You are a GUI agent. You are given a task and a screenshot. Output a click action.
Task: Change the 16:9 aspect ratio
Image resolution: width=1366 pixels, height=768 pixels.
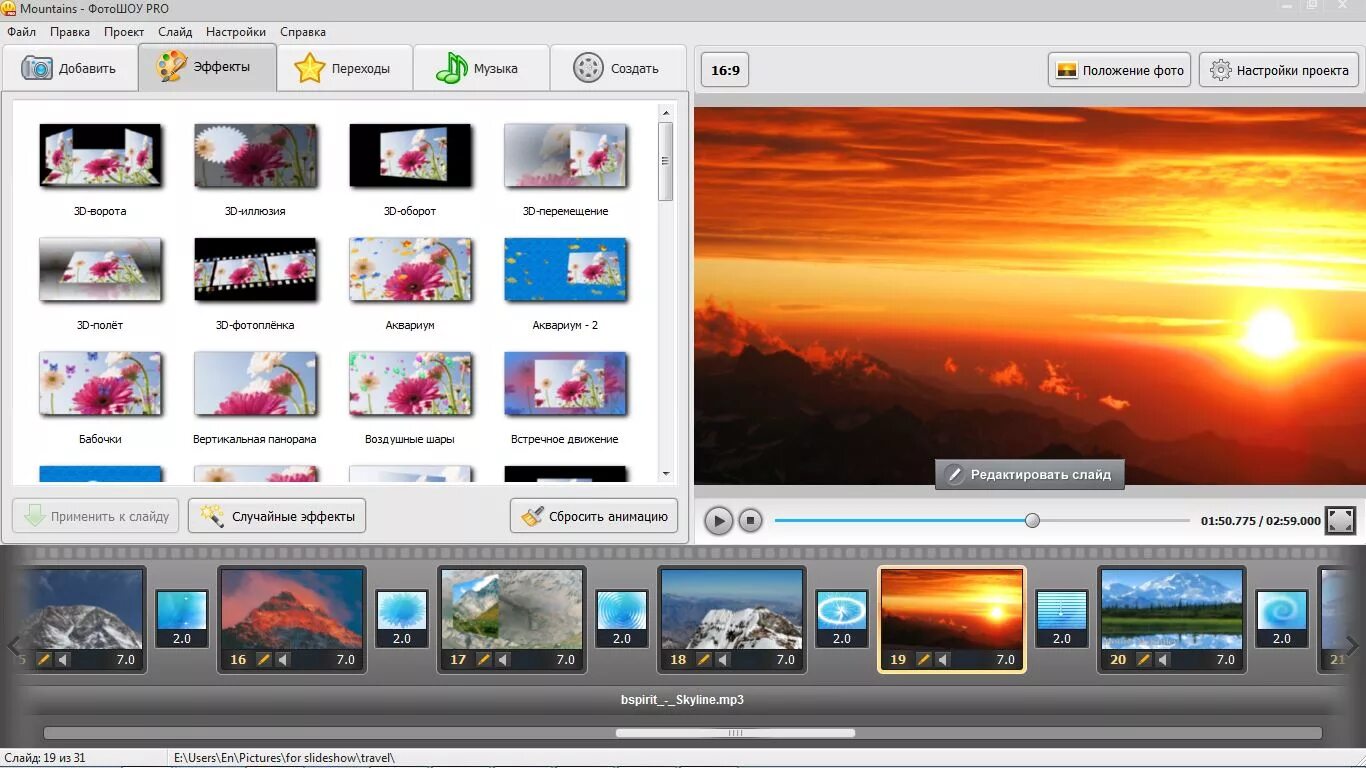[x=725, y=70]
